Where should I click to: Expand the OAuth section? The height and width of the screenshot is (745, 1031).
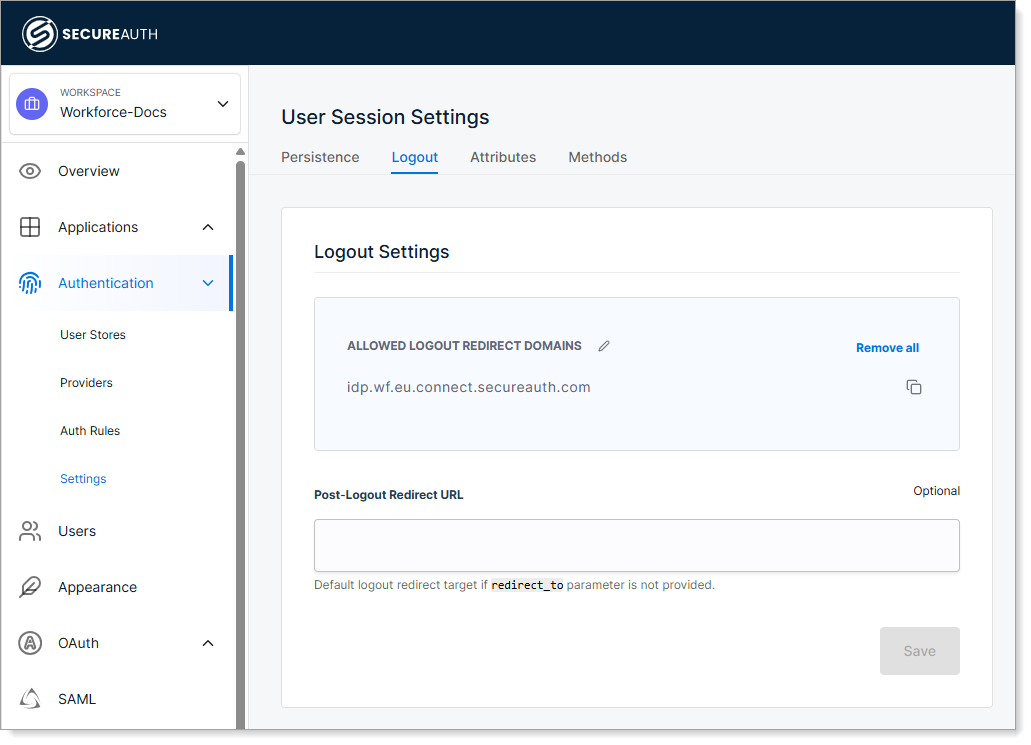coord(208,643)
